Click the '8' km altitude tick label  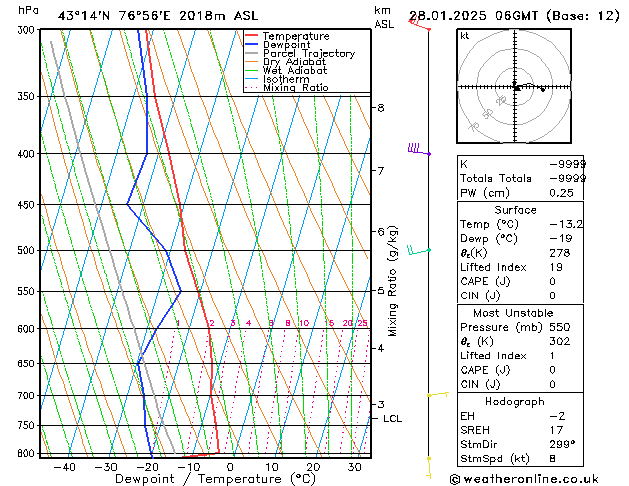coord(381,108)
